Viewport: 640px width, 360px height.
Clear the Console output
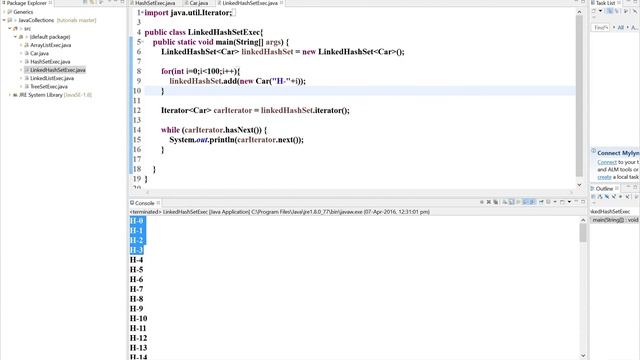pyautogui.click(x=504, y=202)
